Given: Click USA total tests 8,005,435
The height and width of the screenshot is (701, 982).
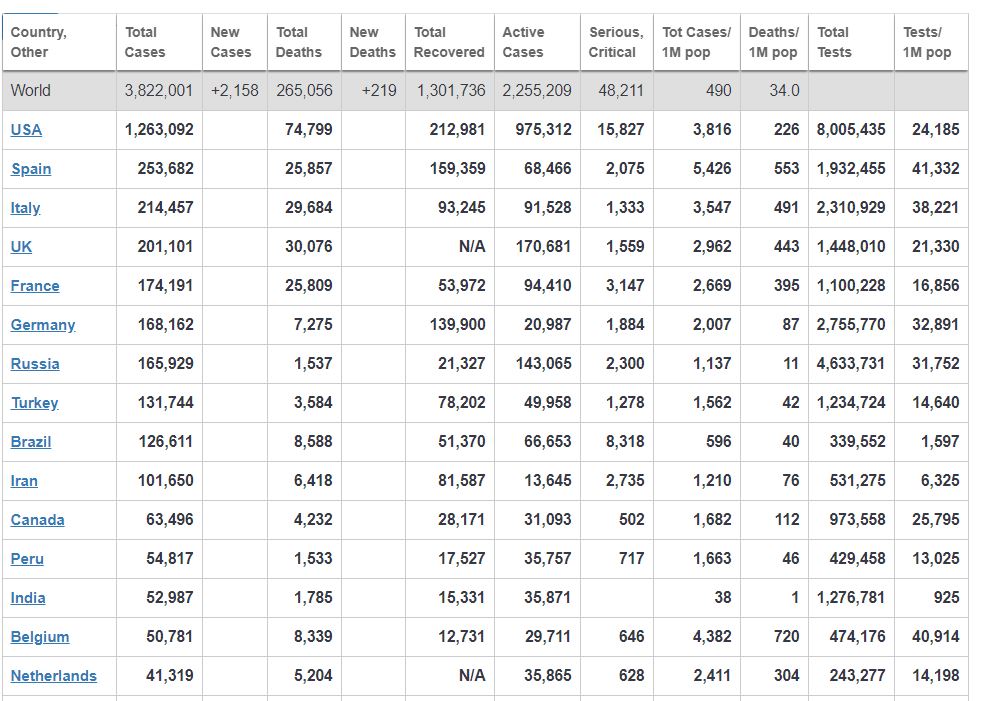Looking at the screenshot, I should 851,130.
